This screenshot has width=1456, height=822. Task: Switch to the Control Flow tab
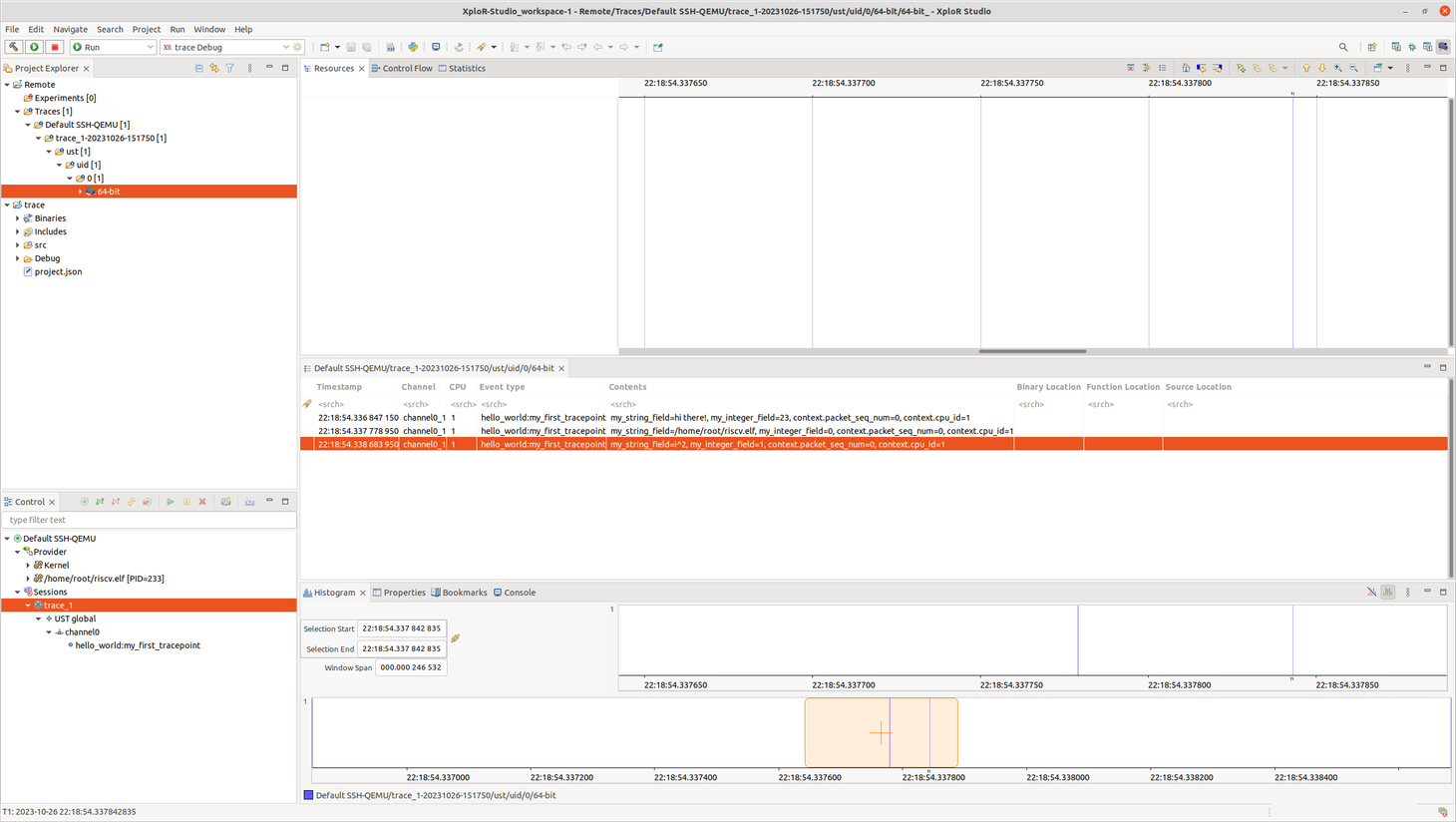point(402,68)
